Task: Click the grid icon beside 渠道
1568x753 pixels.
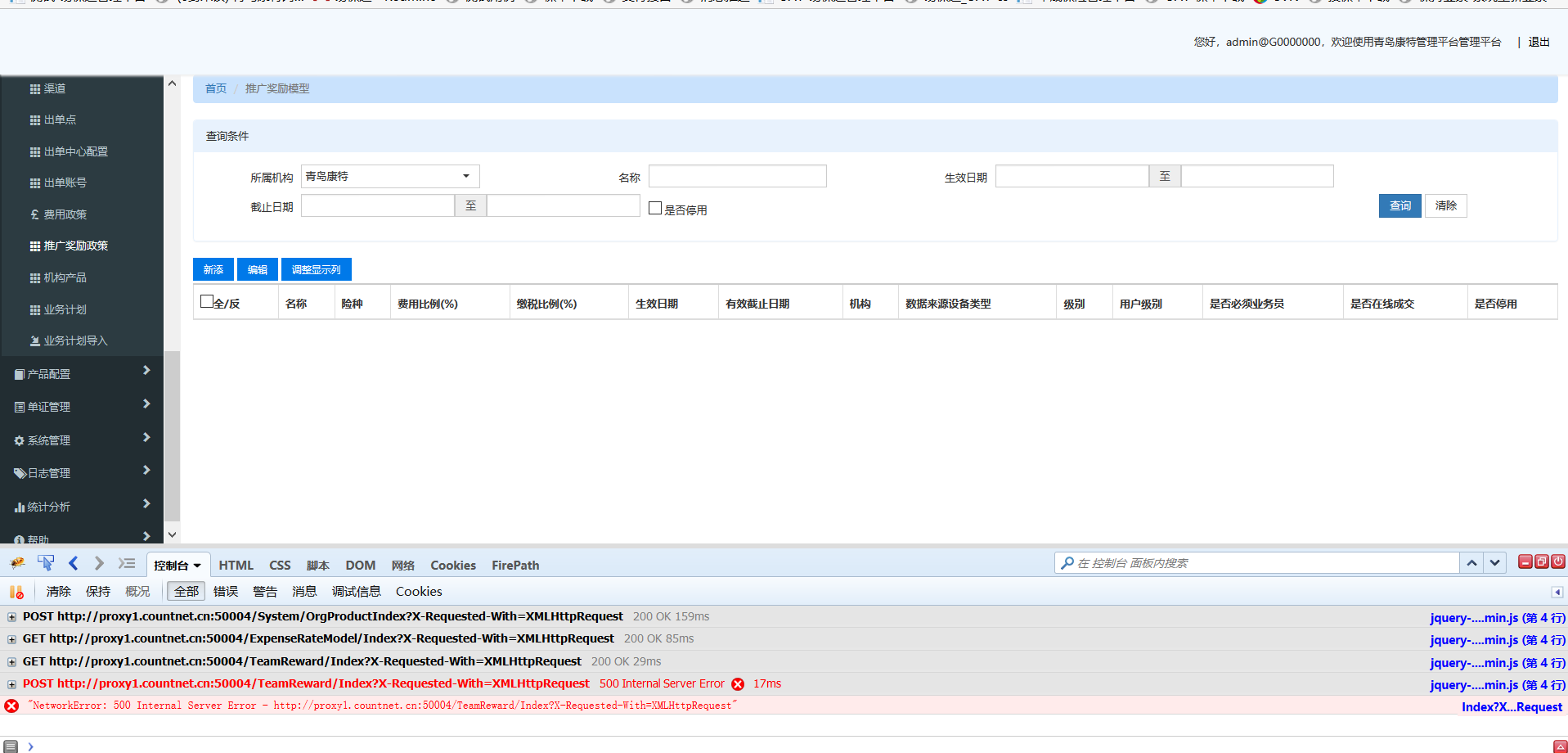Action: (35, 88)
